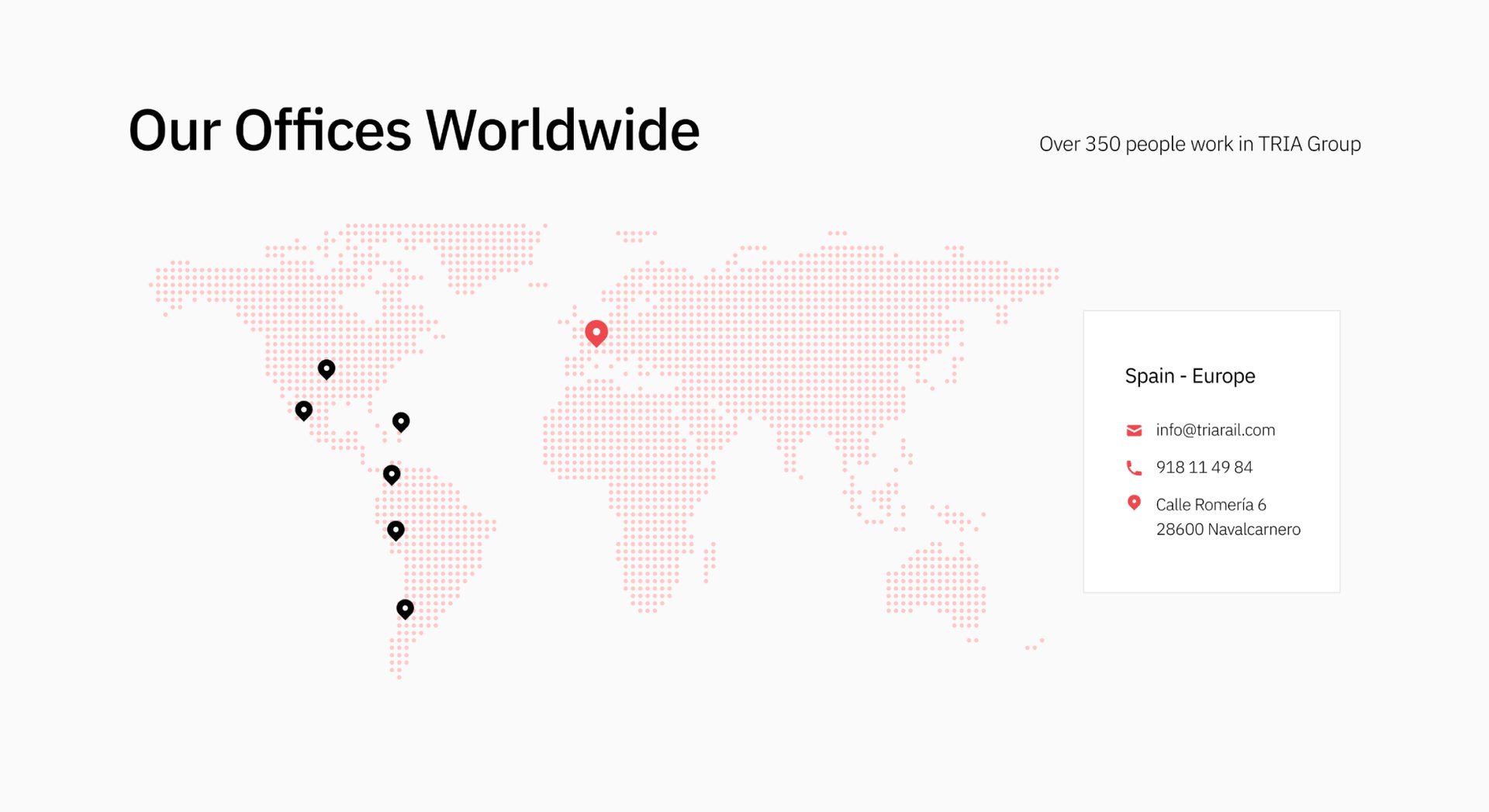Select the Chile/Argentina map pin

click(x=405, y=609)
